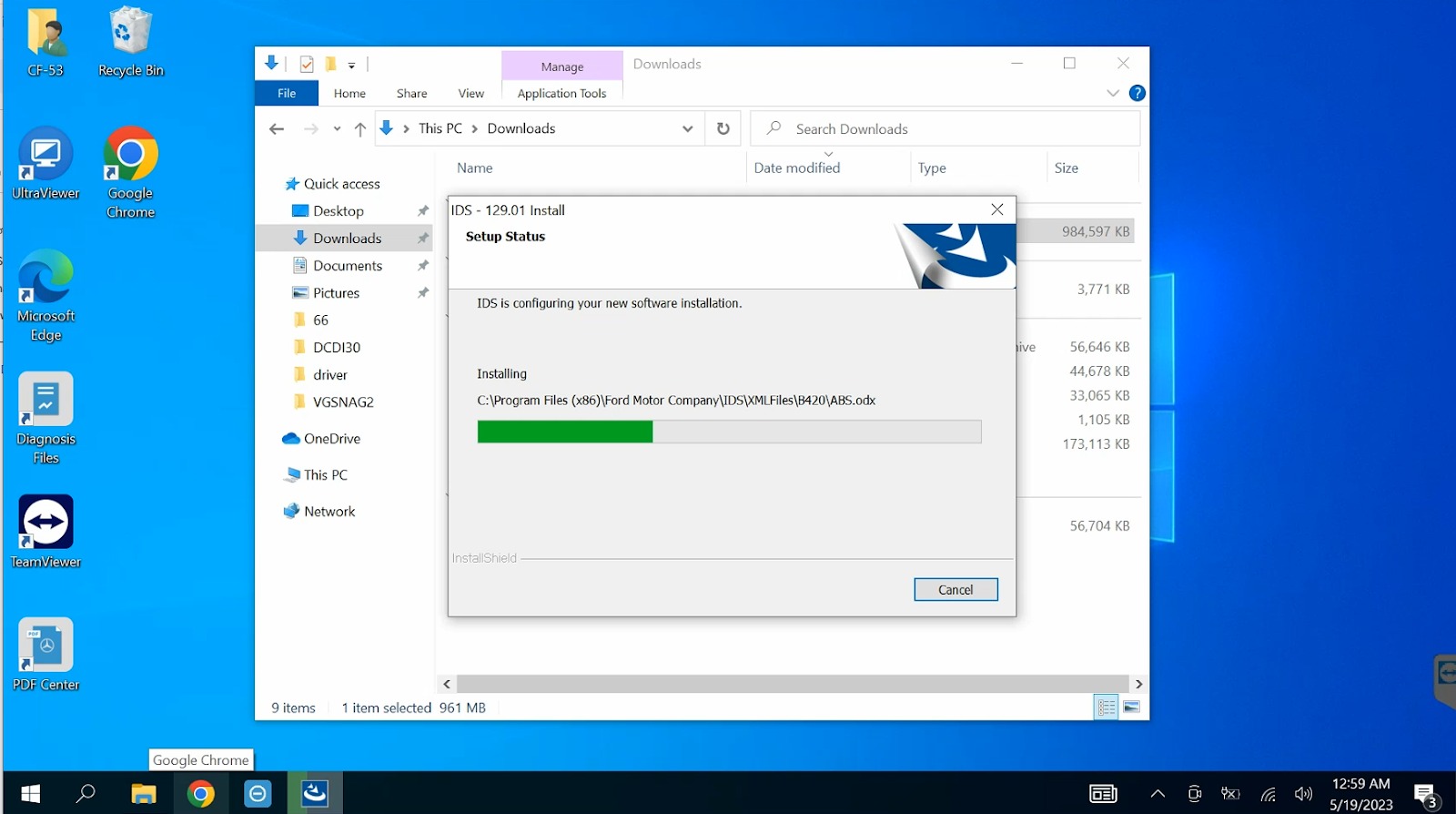This screenshot has height=814, width=1456.
Task: Click the Up directory arrow
Action: click(x=360, y=129)
